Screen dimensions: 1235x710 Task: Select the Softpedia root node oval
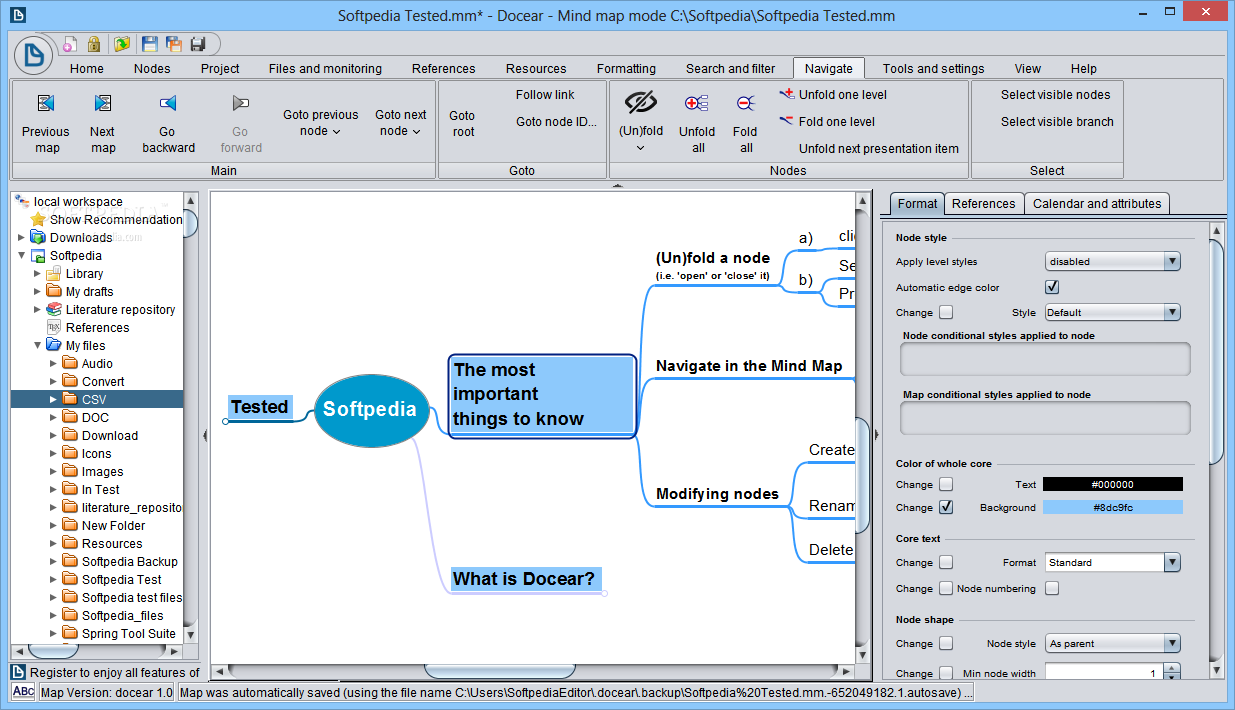click(x=370, y=410)
